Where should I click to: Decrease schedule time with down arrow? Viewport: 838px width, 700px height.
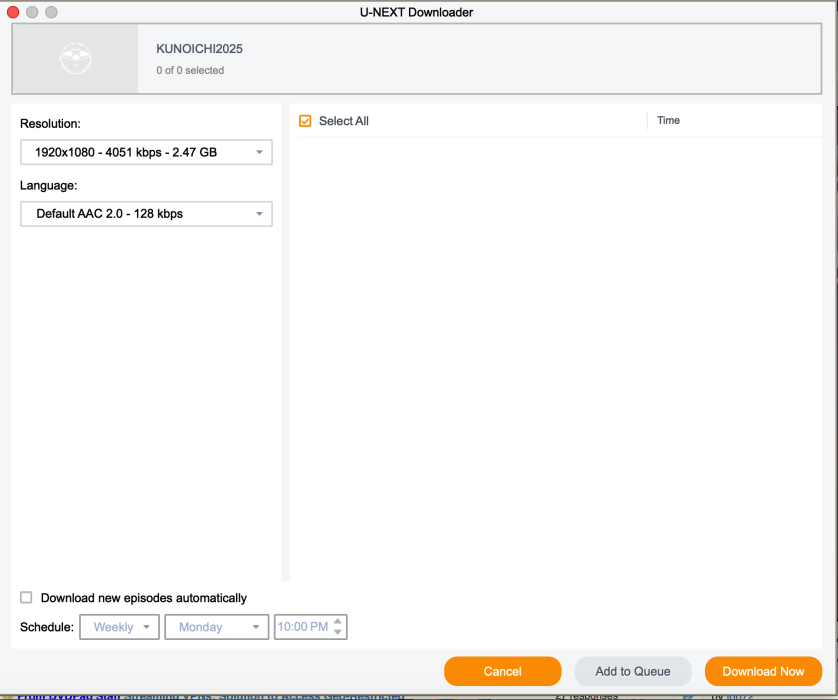point(338,632)
